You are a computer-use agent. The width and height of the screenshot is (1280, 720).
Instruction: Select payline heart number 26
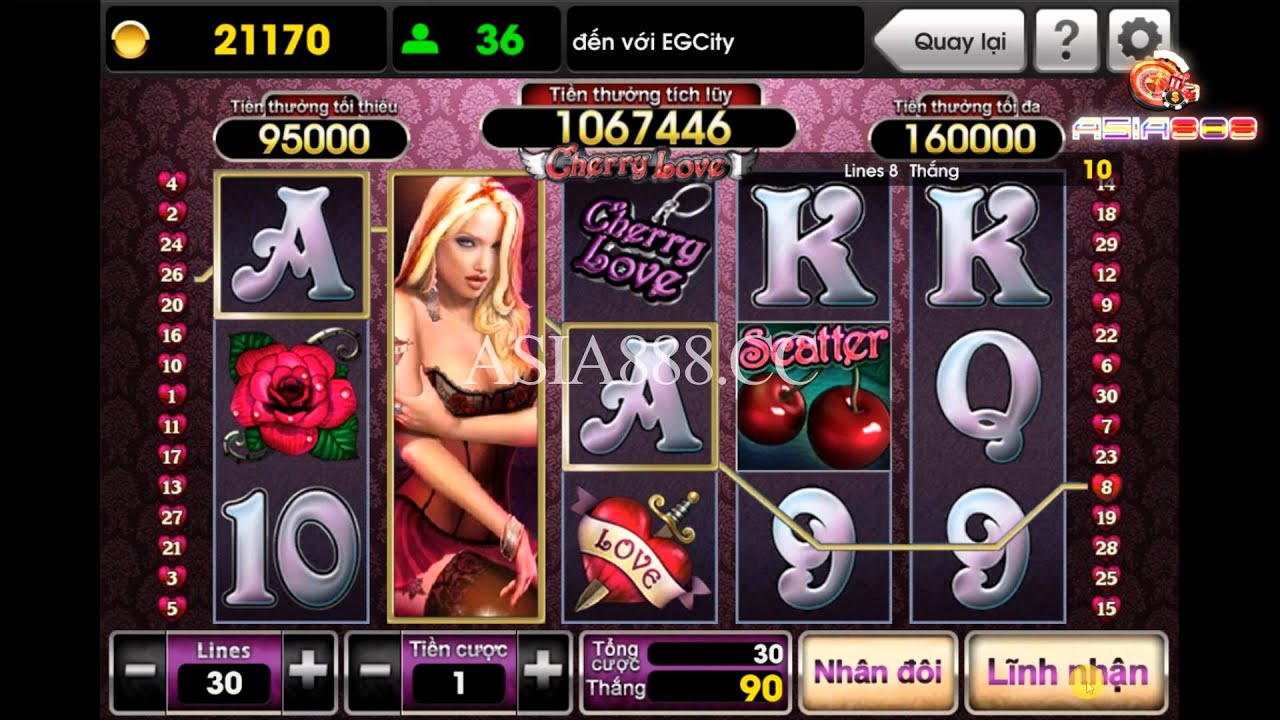click(172, 274)
